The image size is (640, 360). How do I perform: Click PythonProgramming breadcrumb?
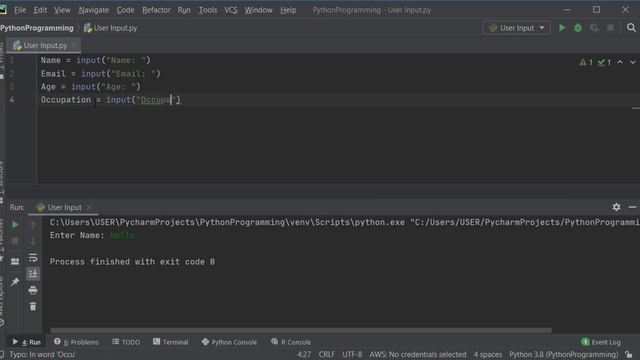[37, 28]
